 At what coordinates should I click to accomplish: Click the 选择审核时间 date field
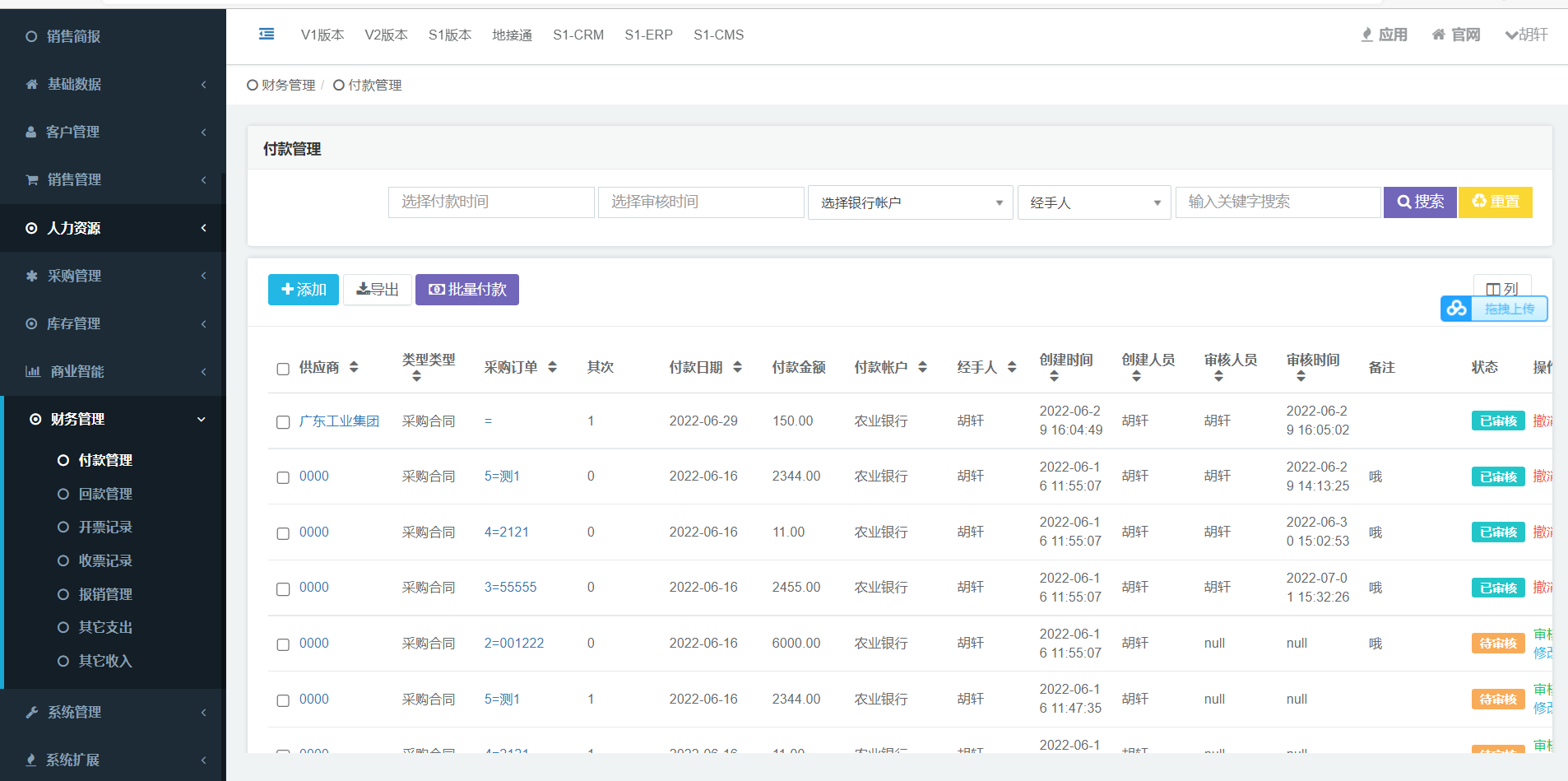(x=701, y=202)
